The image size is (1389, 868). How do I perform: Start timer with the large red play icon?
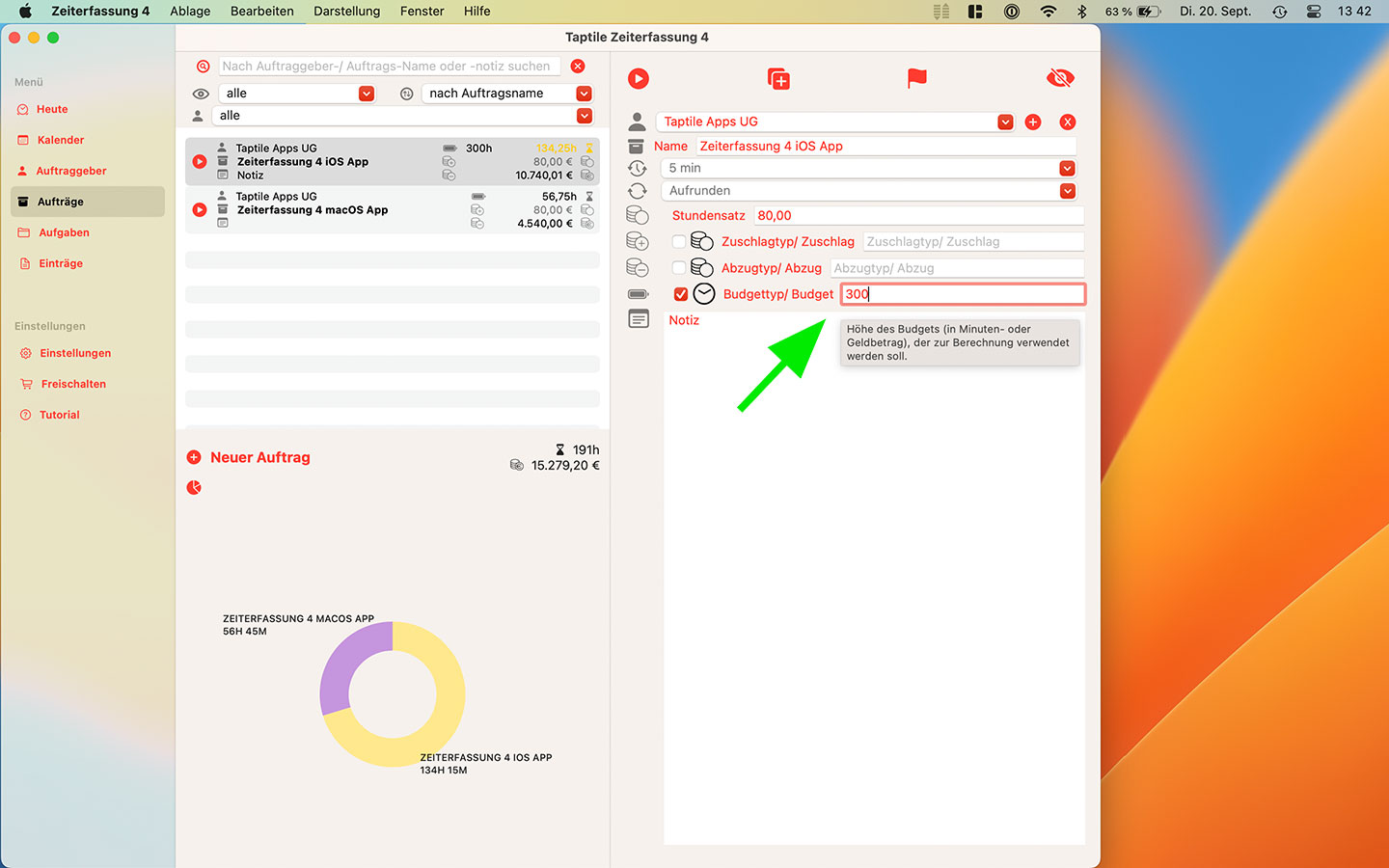639,79
